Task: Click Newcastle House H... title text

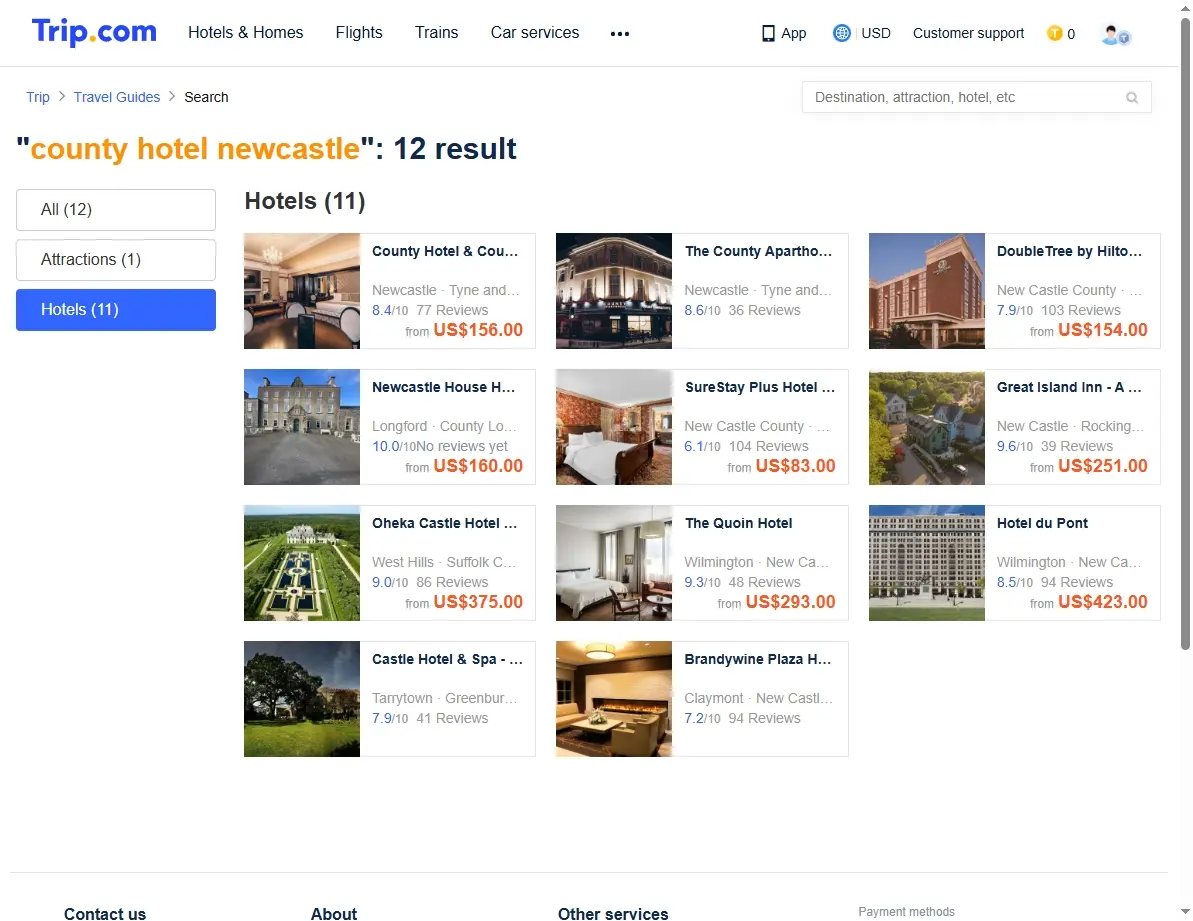Action: point(444,388)
